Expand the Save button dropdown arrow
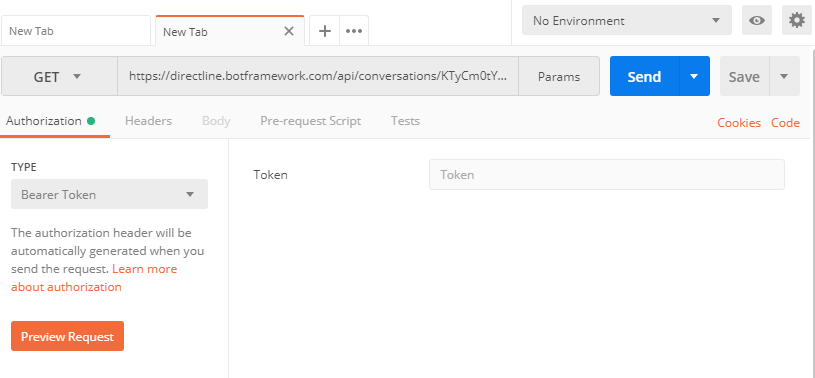815x378 pixels. pyautogui.click(x=784, y=76)
